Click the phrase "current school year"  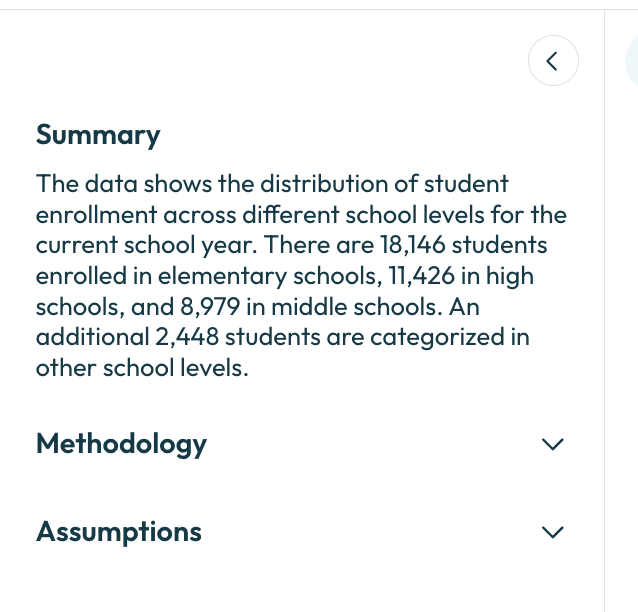(x=146, y=245)
